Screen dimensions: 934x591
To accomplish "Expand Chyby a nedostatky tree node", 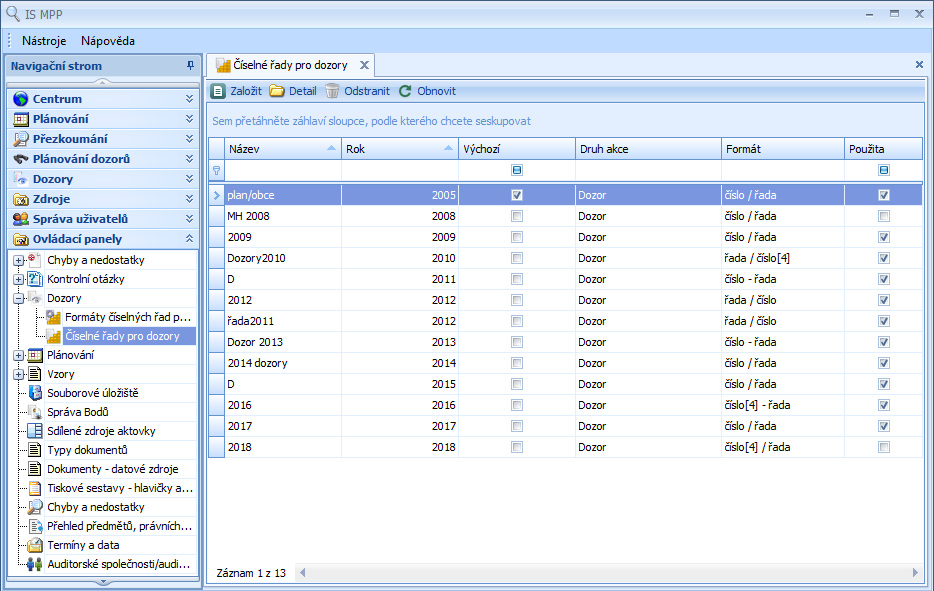I will (18, 260).
